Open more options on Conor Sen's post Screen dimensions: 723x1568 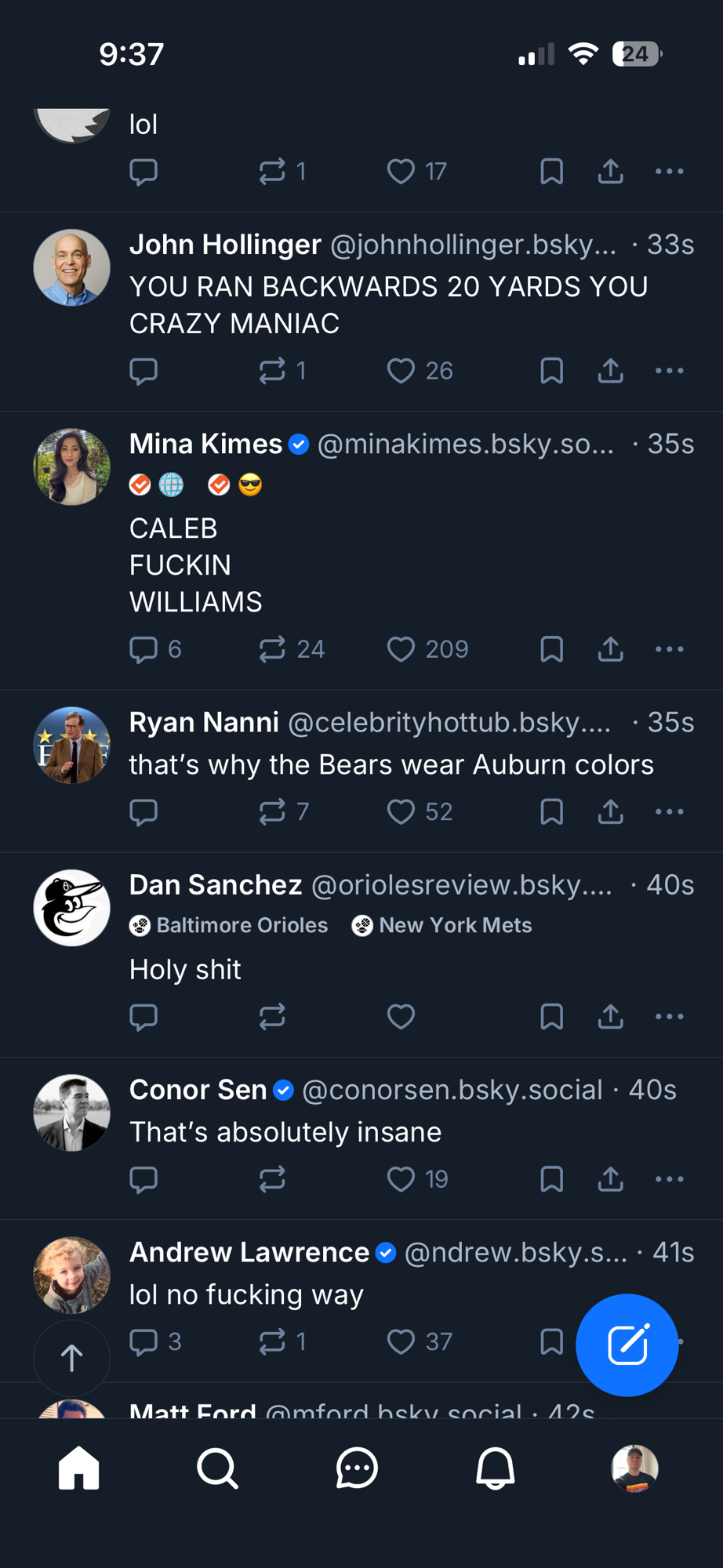click(x=669, y=1179)
